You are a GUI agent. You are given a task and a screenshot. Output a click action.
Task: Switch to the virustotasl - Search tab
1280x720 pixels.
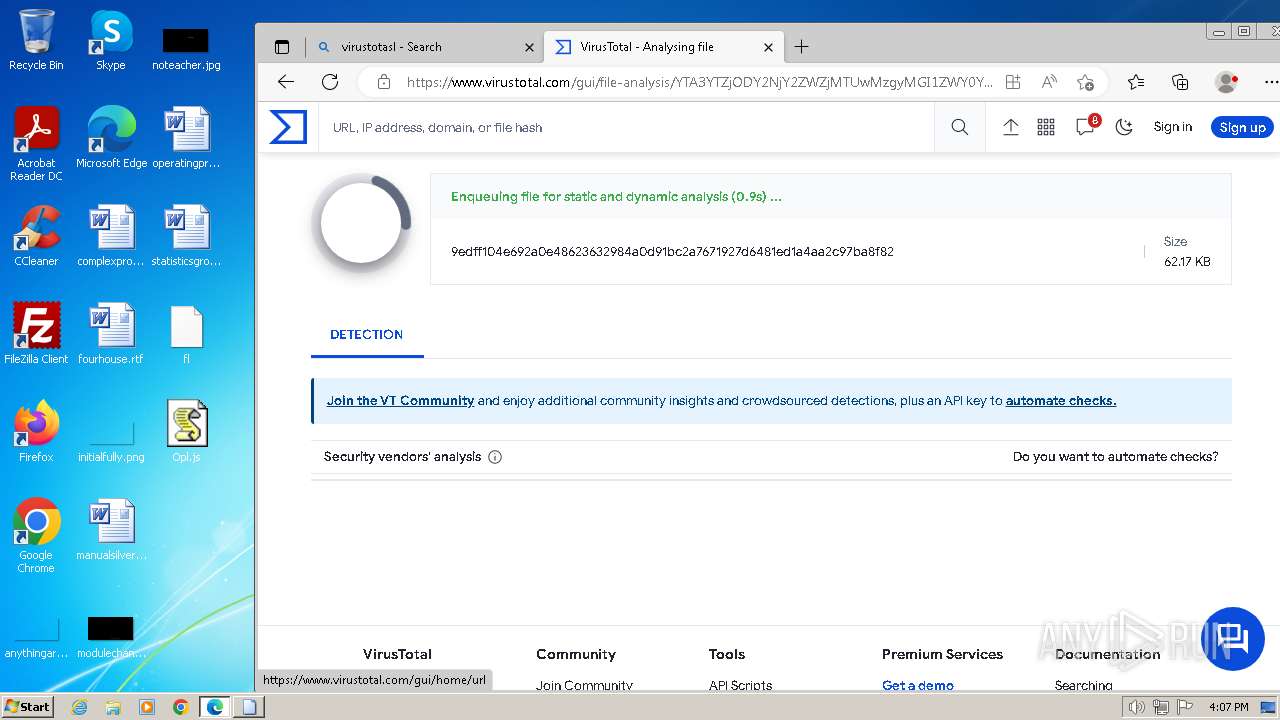(x=423, y=47)
